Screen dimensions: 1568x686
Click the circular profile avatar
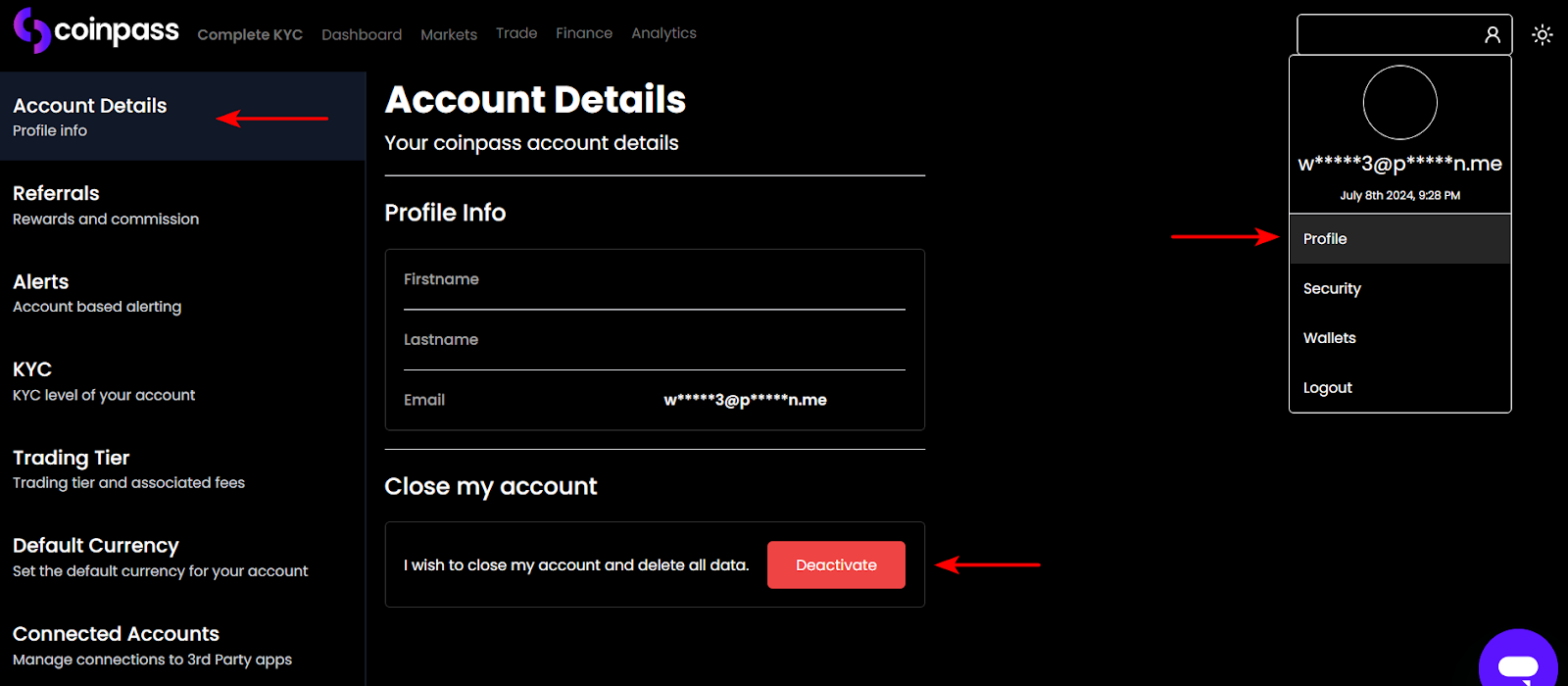1399,103
